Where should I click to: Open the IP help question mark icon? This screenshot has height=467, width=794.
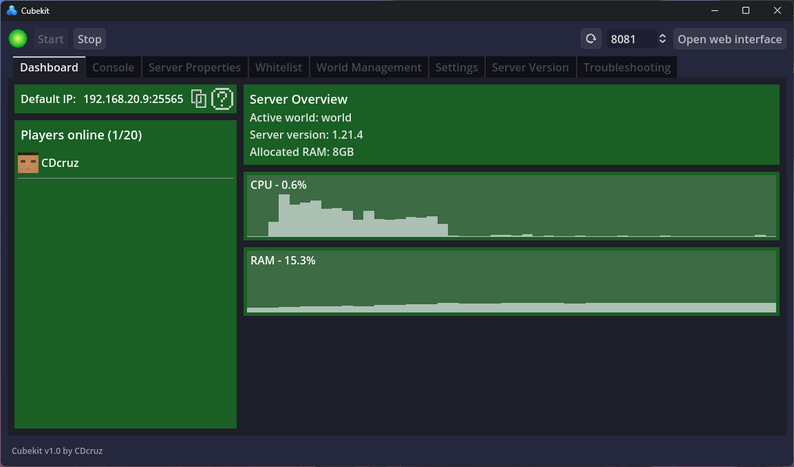[222, 99]
